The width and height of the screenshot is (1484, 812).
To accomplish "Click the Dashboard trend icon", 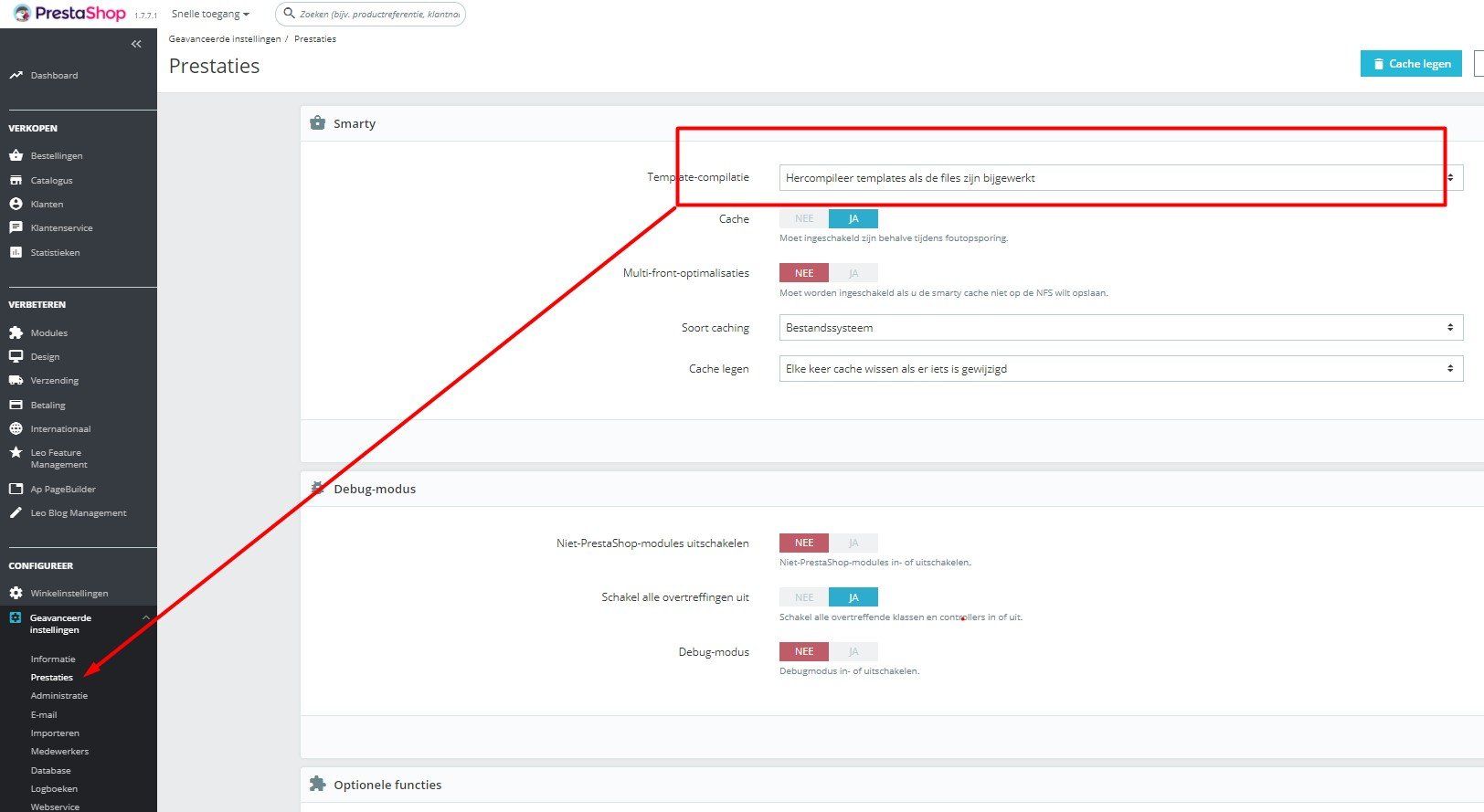I will 16,75.
